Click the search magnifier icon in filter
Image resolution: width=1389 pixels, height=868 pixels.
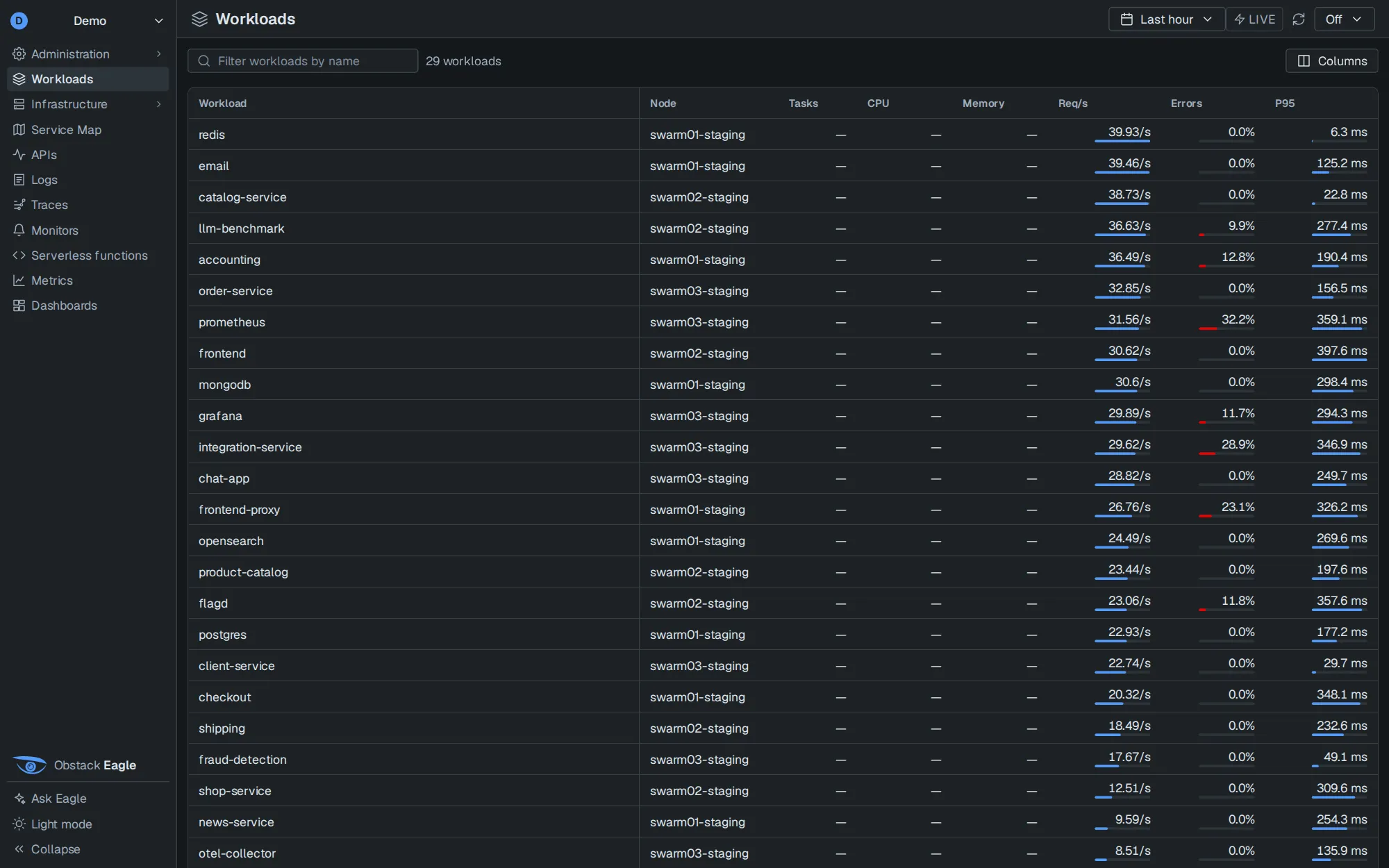tap(204, 61)
